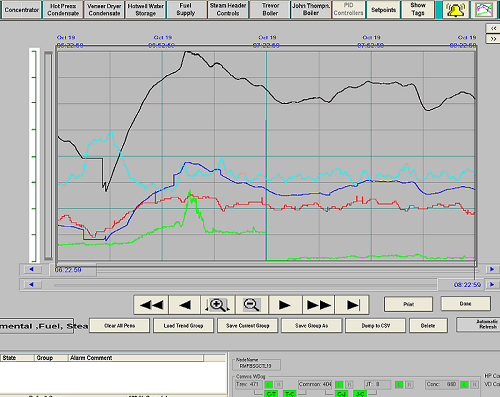Toggle the R indicator beside Common
Viewport: 500px width, 397px height.
coord(349,385)
